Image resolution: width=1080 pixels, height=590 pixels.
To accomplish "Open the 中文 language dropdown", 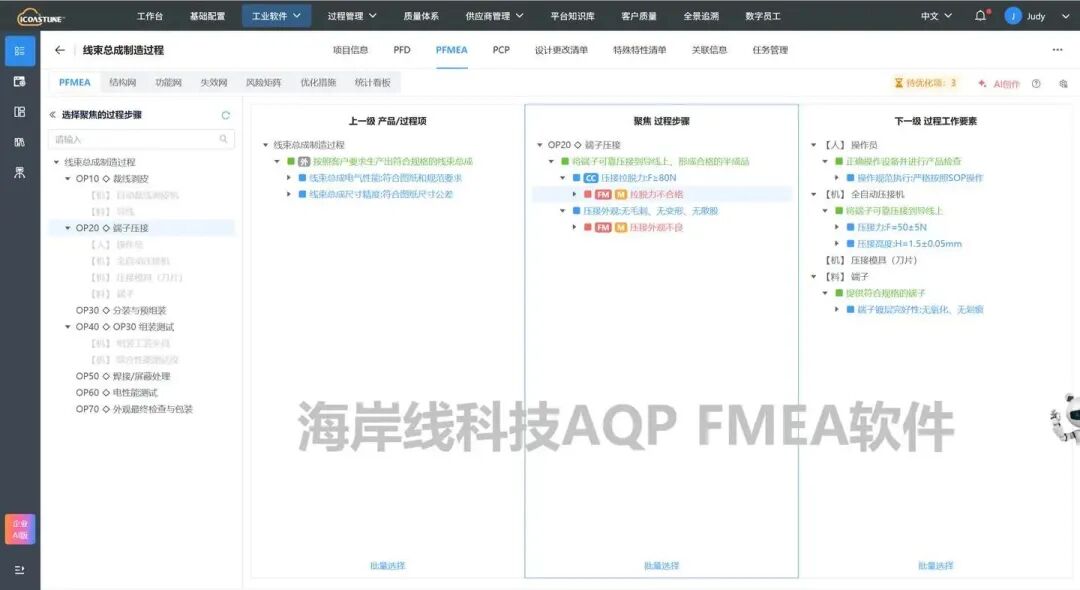I will (x=936, y=16).
